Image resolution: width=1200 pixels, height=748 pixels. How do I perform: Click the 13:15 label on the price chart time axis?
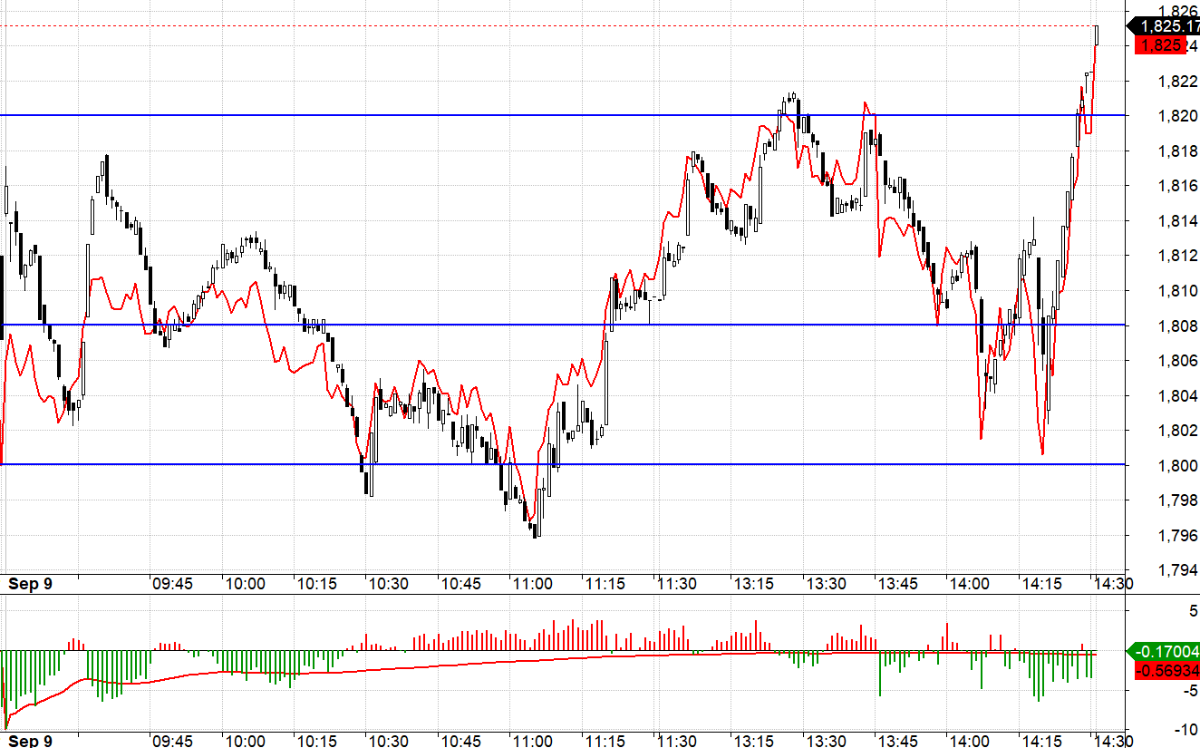pyautogui.click(x=755, y=584)
